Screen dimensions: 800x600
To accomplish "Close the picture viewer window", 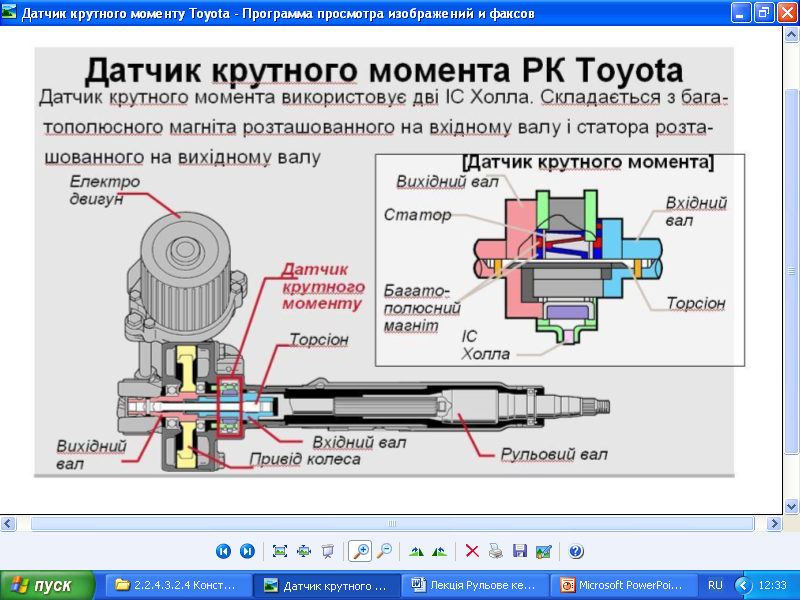I will 787,12.
